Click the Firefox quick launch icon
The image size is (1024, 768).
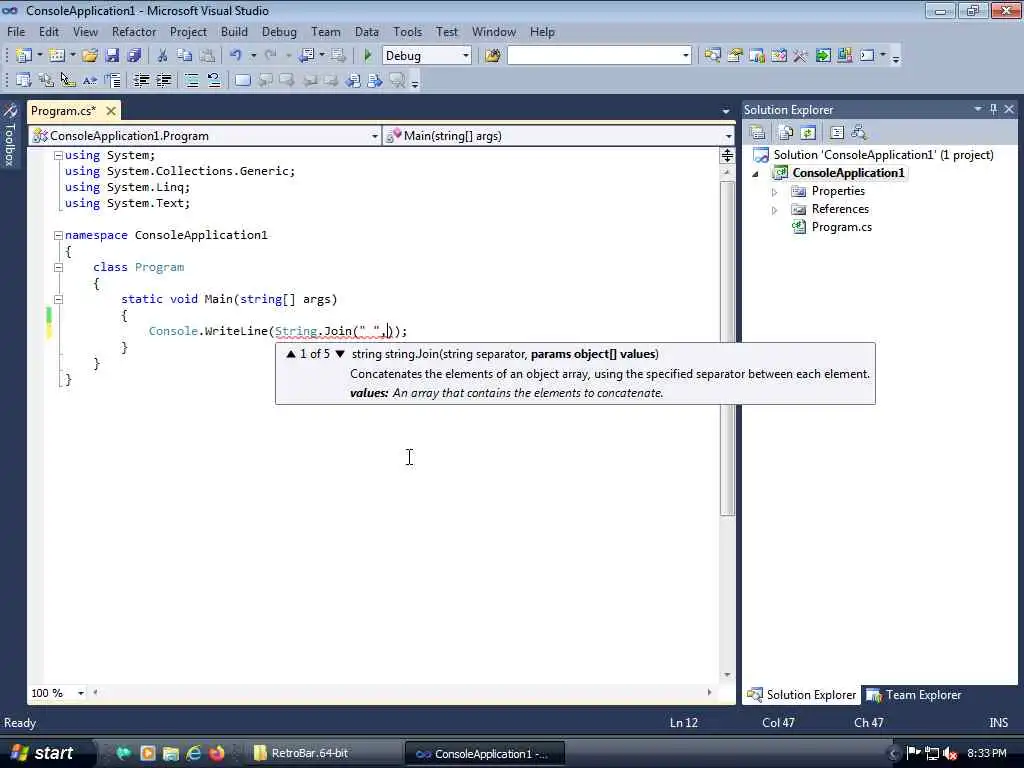click(216, 753)
